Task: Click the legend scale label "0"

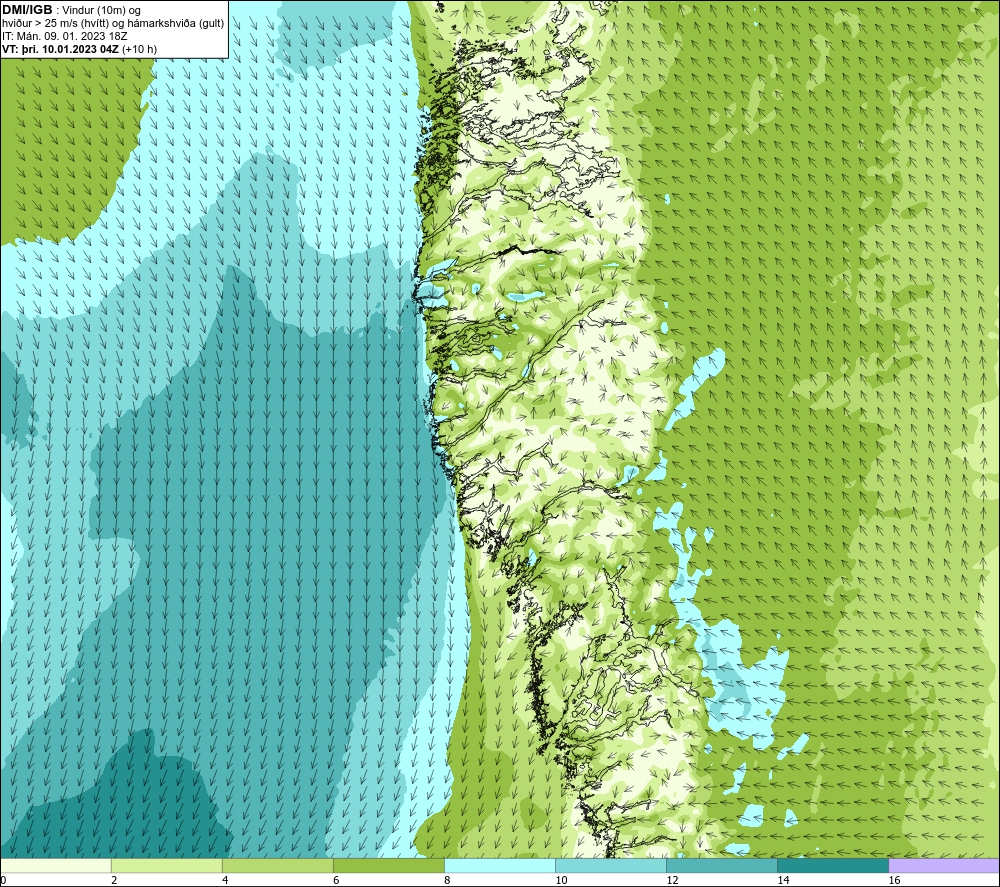Action: click(3, 880)
